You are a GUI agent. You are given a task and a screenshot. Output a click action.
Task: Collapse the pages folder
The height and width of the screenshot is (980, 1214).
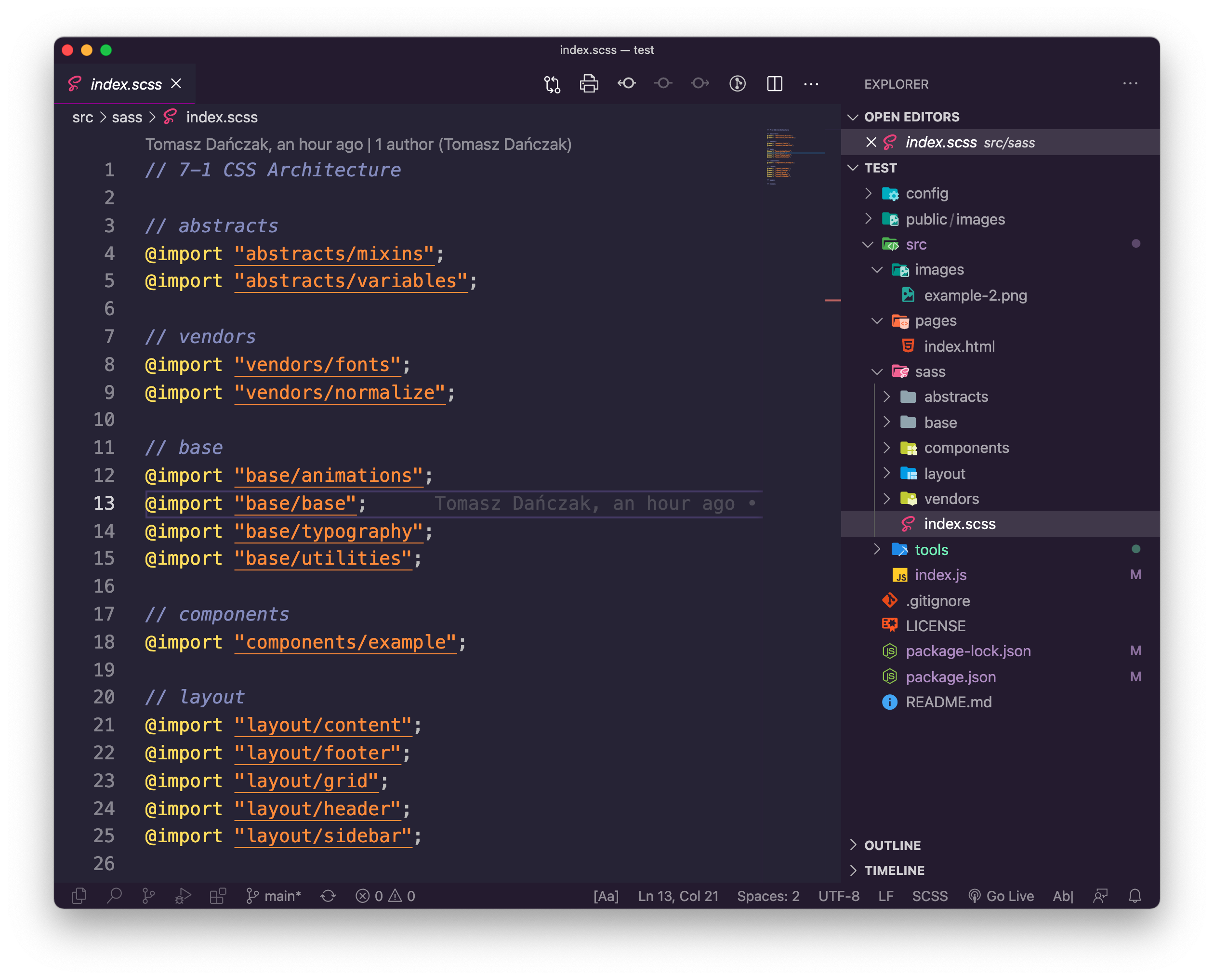pyautogui.click(x=1000, y=321)
